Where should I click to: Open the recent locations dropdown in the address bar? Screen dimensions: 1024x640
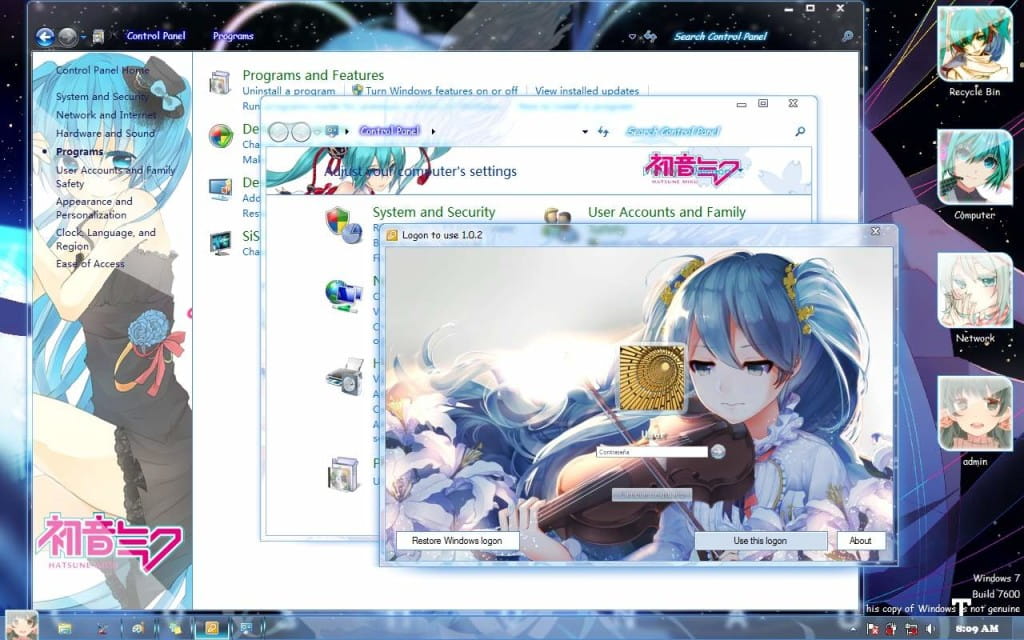tap(585, 132)
